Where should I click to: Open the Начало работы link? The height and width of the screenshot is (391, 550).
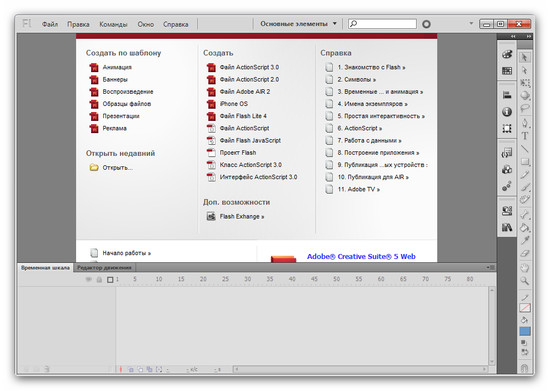pos(121,253)
